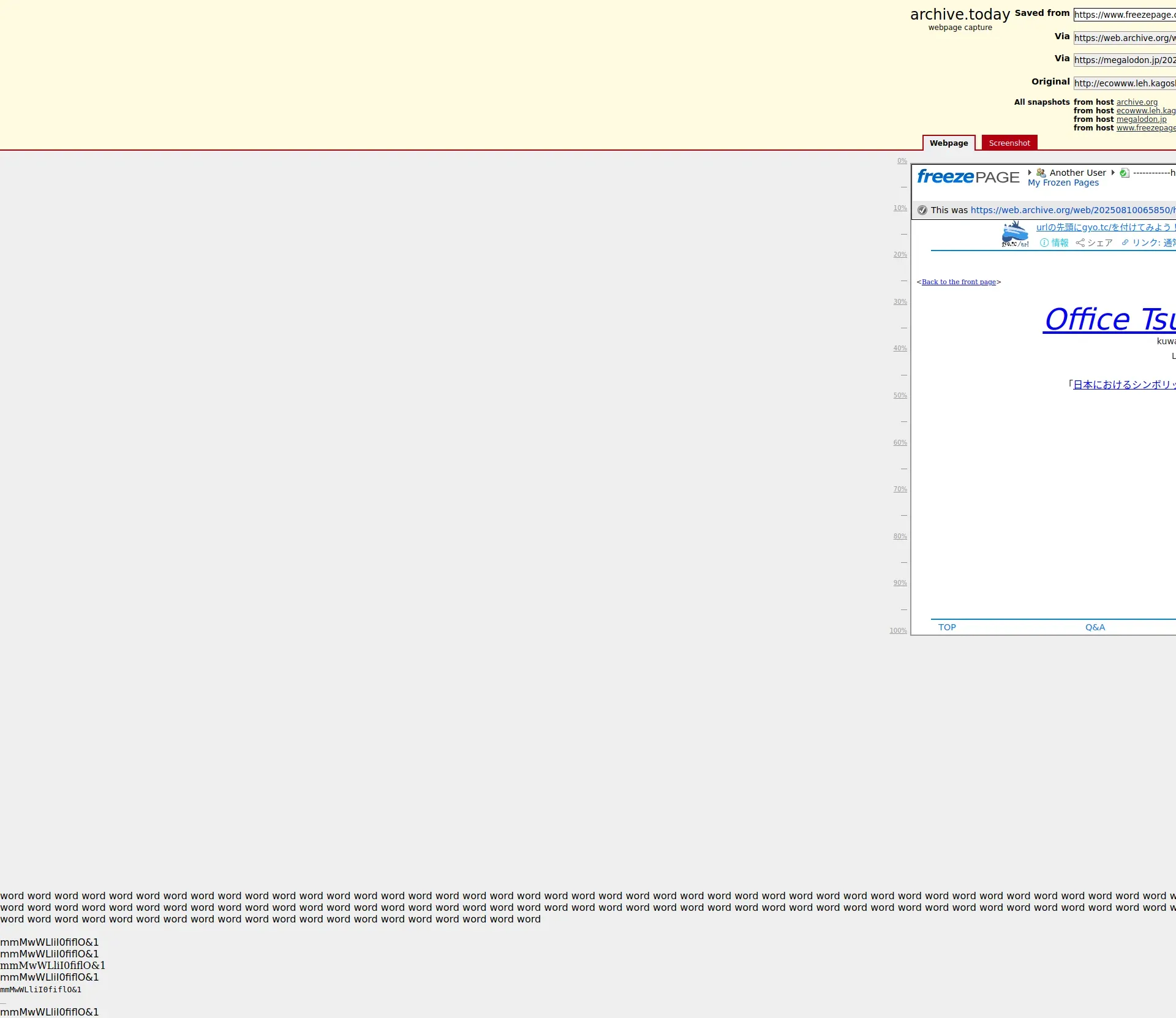This screenshot has height=1018, width=1176.
Task: Click the シェア share icon
Action: (x=1080, y=243)
